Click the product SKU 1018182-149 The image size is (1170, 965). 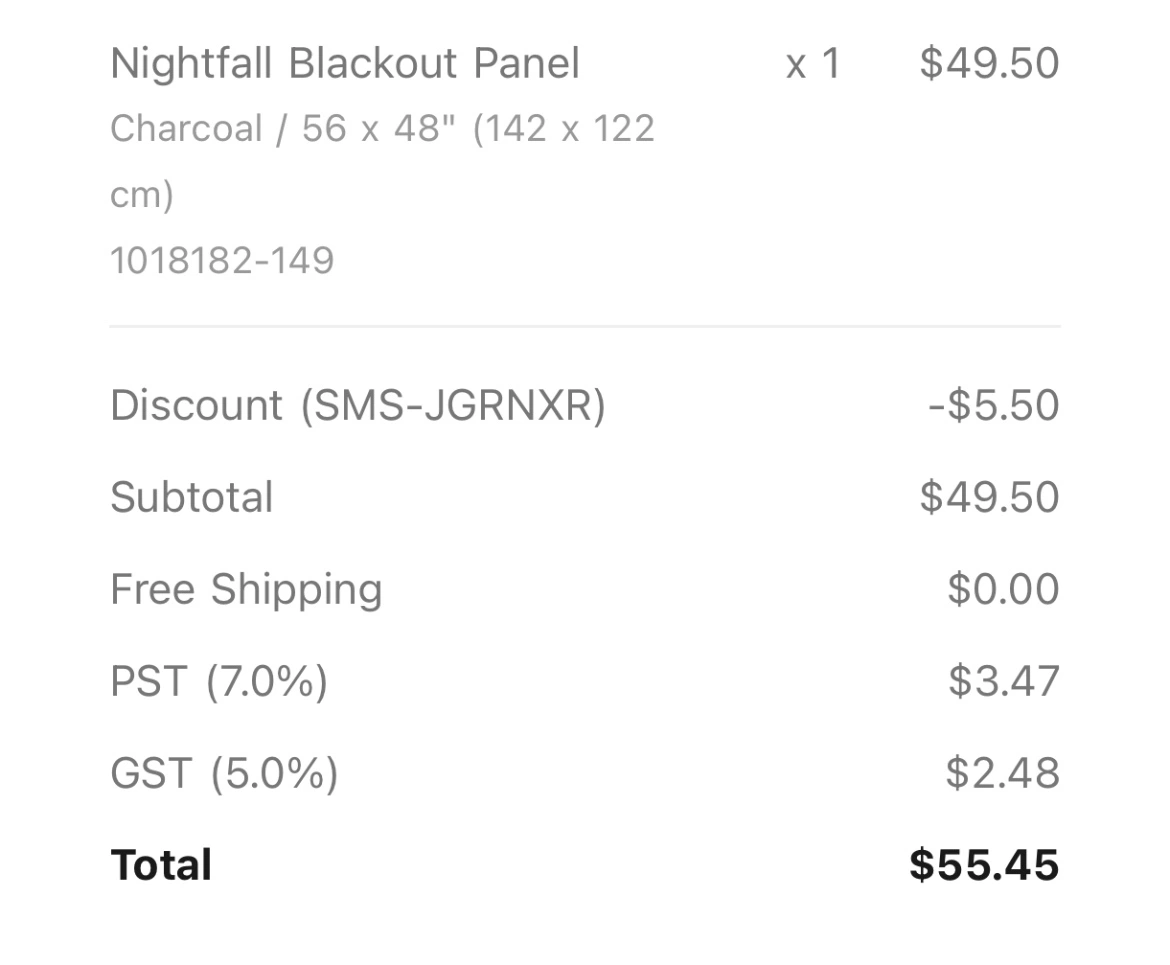(x=222, y=260)
